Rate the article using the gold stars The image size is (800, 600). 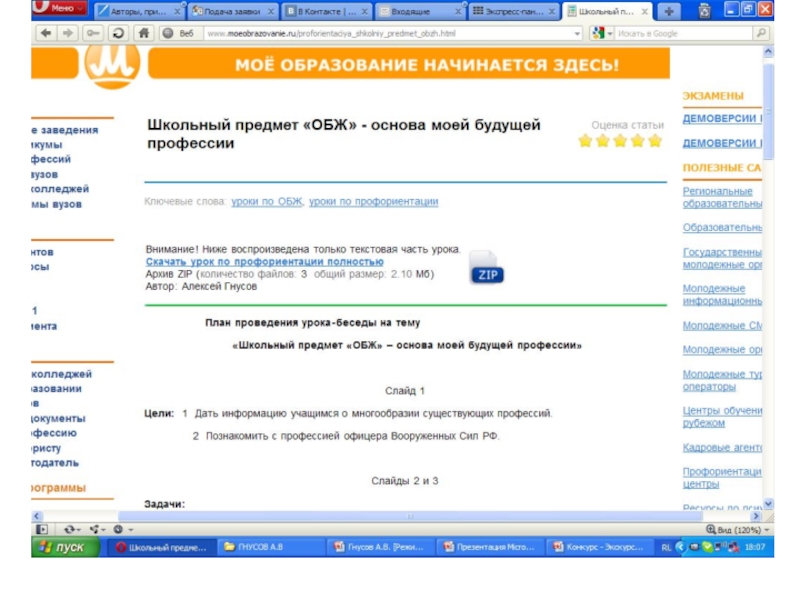coord(620,141)
